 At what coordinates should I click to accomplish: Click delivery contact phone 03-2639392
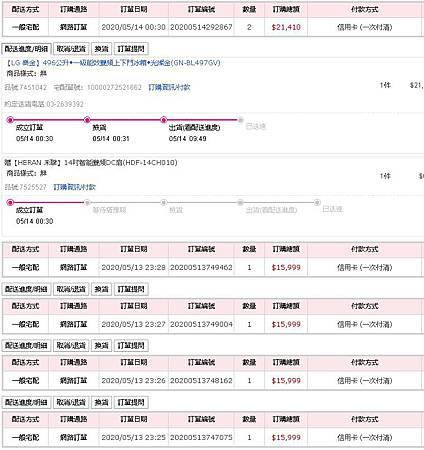click(x=65, y=104)
